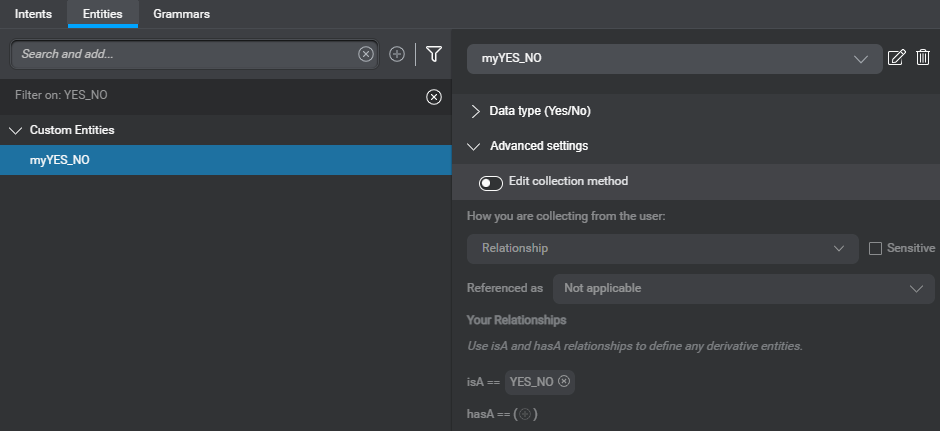Enable the Sensitive checkbox
940x431 pixels.
pyautogui.click(x=875, y=248)
